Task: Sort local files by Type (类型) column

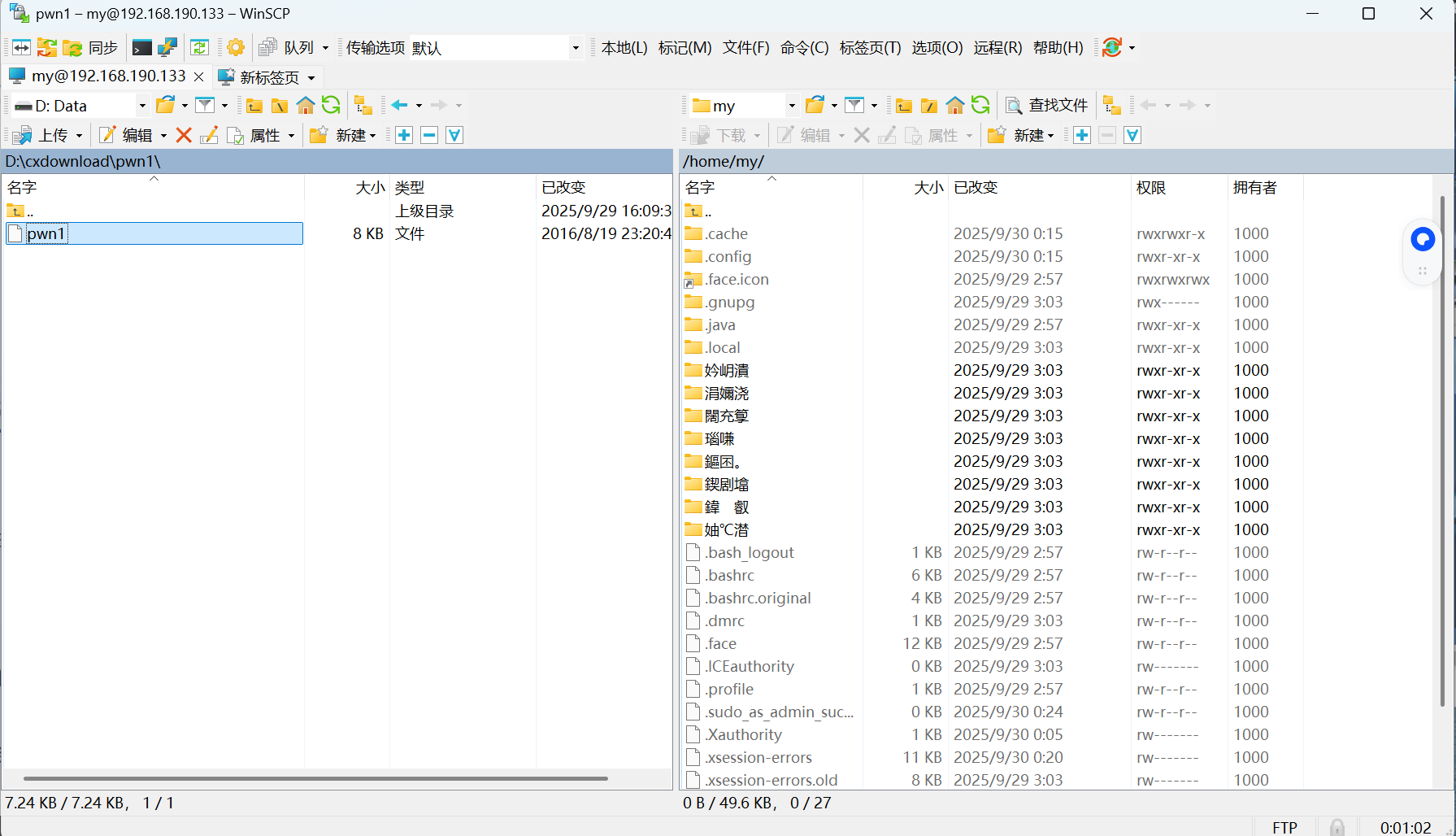Action: (463, 187)
